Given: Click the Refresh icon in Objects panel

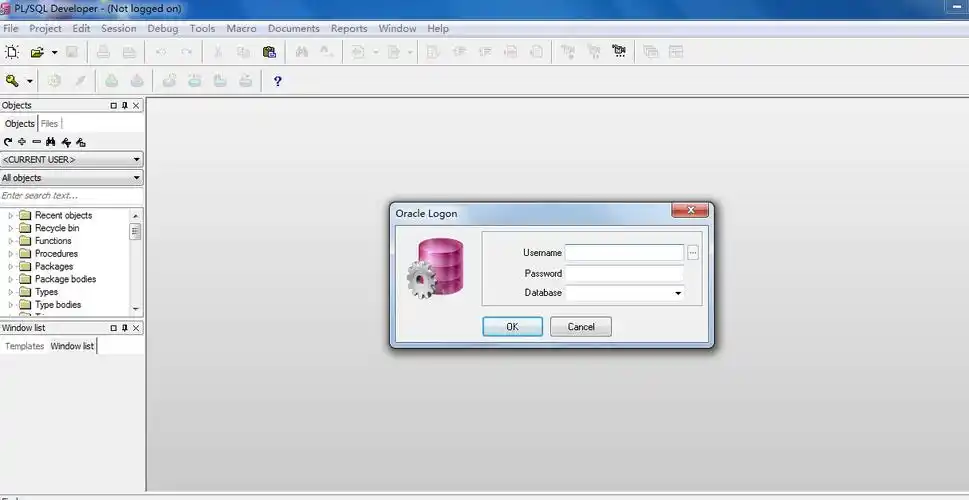Looking at the screenshot, I should tap(8, 142).
